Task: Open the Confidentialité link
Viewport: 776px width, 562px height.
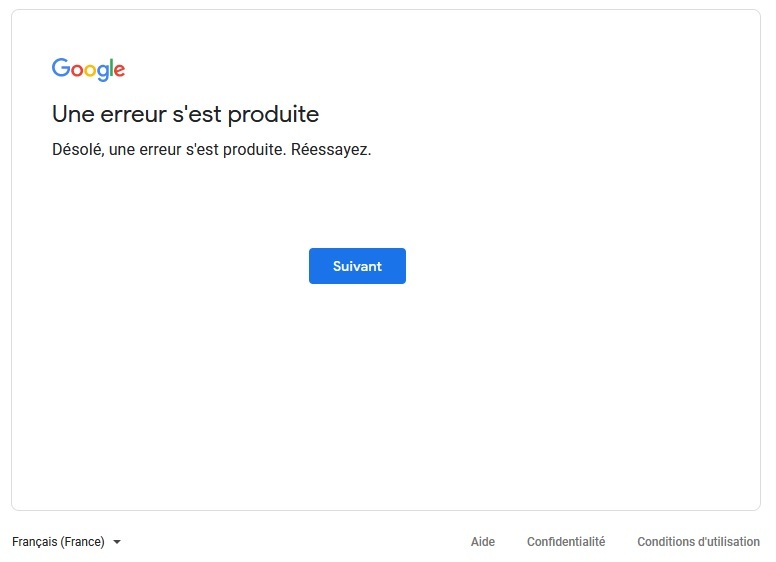Action: coord(566,542)
